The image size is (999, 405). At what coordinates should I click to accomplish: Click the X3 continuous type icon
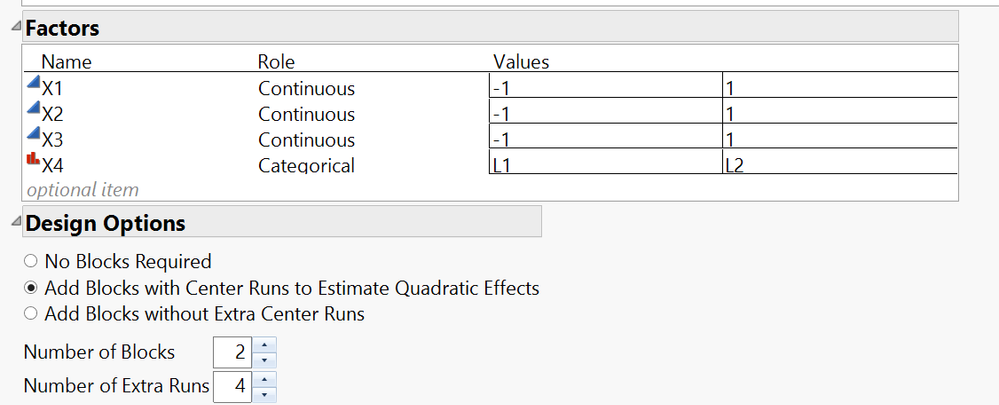[x=32, y=134]
